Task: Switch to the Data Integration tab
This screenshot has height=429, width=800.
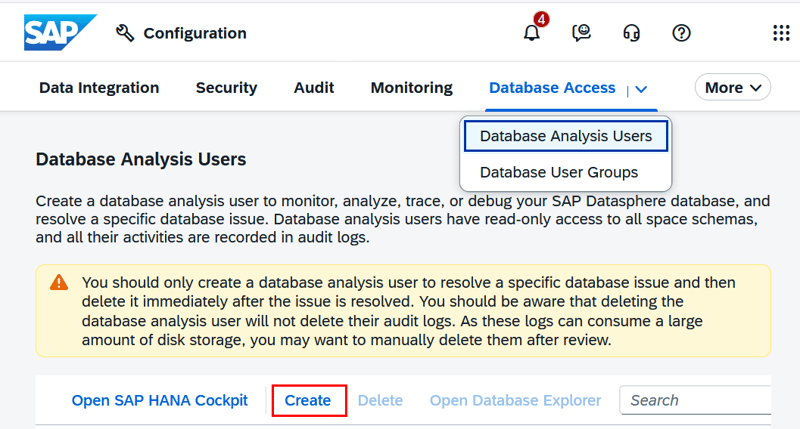Action: 99,88
